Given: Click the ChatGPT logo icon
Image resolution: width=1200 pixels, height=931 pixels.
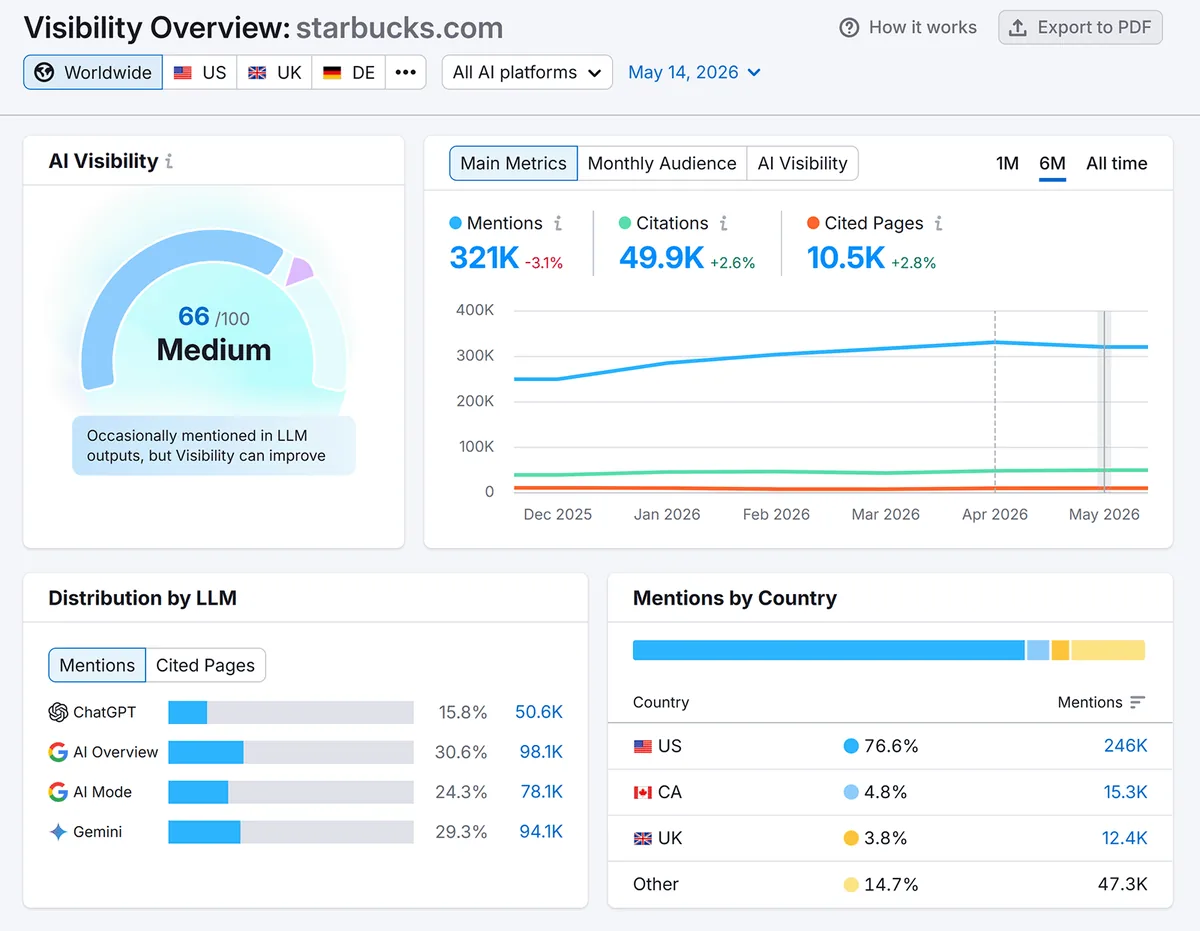Looking at the screenshot, I should 58,712.
